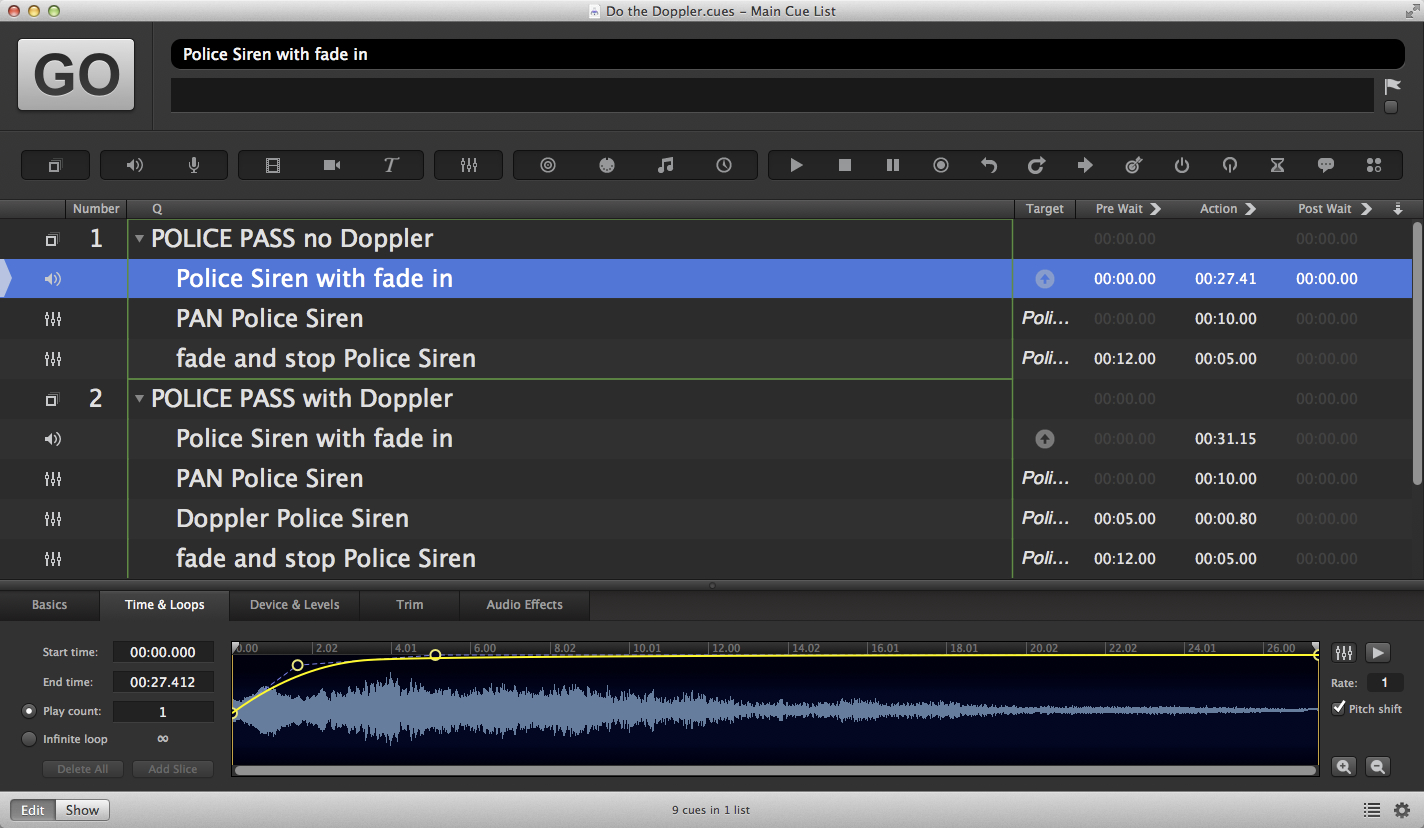Zoom in on the waveform
The height and width of the screenshot is (828, 1424).
point(1344,767)
